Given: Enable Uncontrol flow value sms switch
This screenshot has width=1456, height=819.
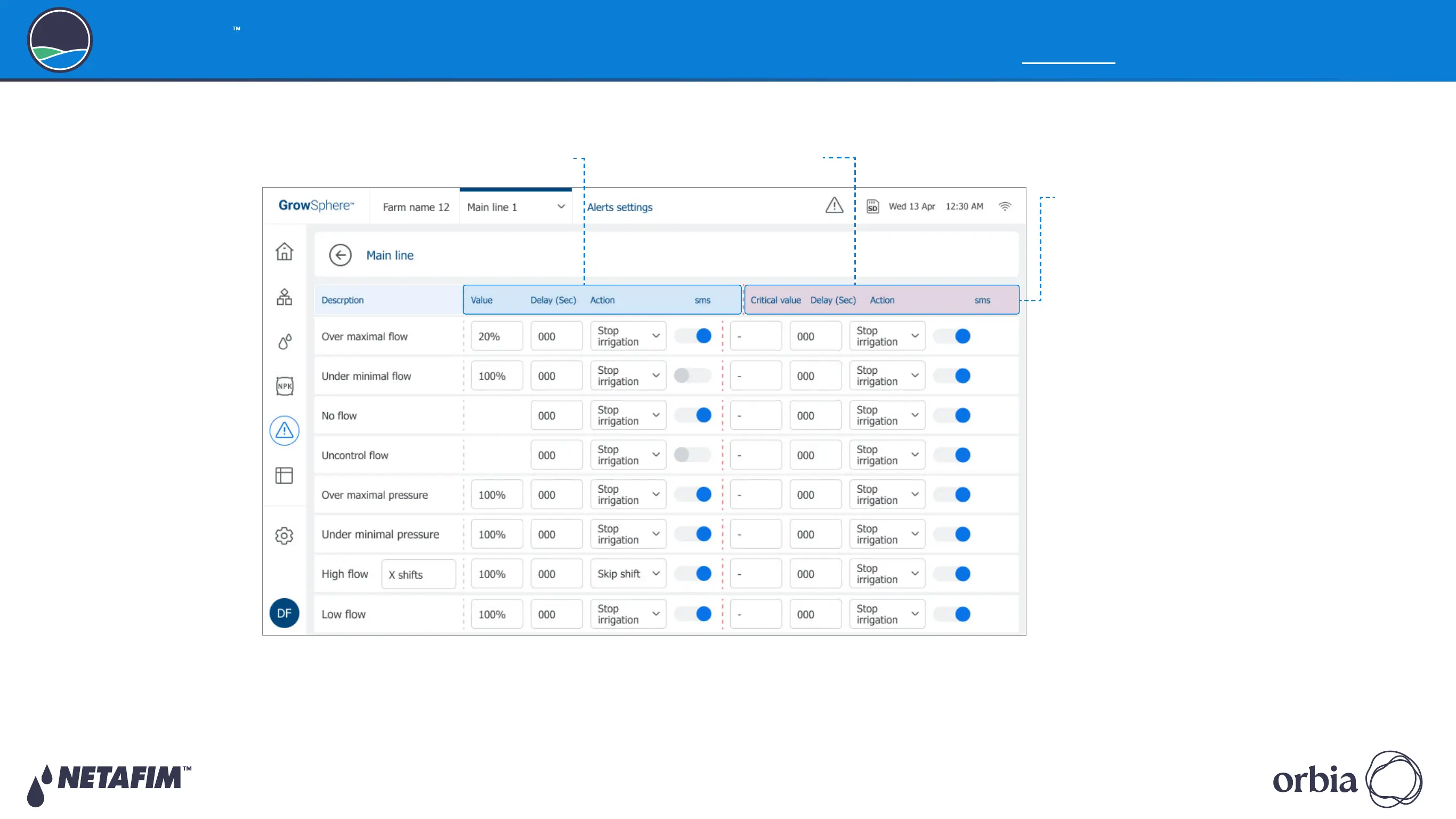Looking at the screenshot, I should pos(693,455).
